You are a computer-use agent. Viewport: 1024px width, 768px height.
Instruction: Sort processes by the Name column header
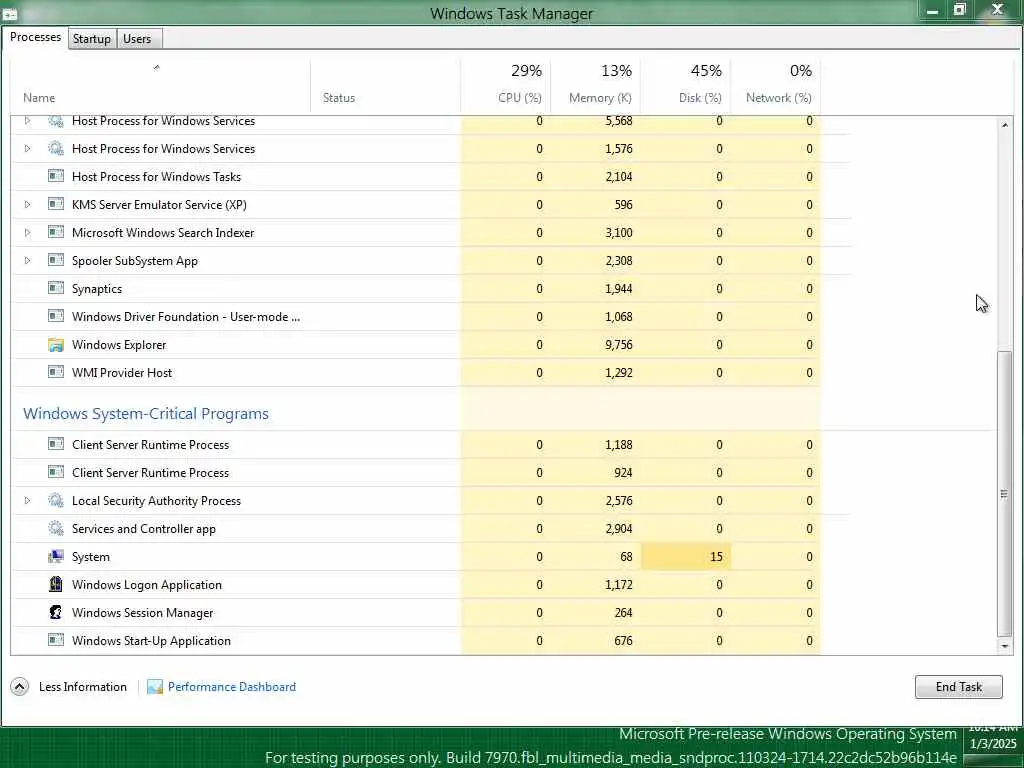160,86
